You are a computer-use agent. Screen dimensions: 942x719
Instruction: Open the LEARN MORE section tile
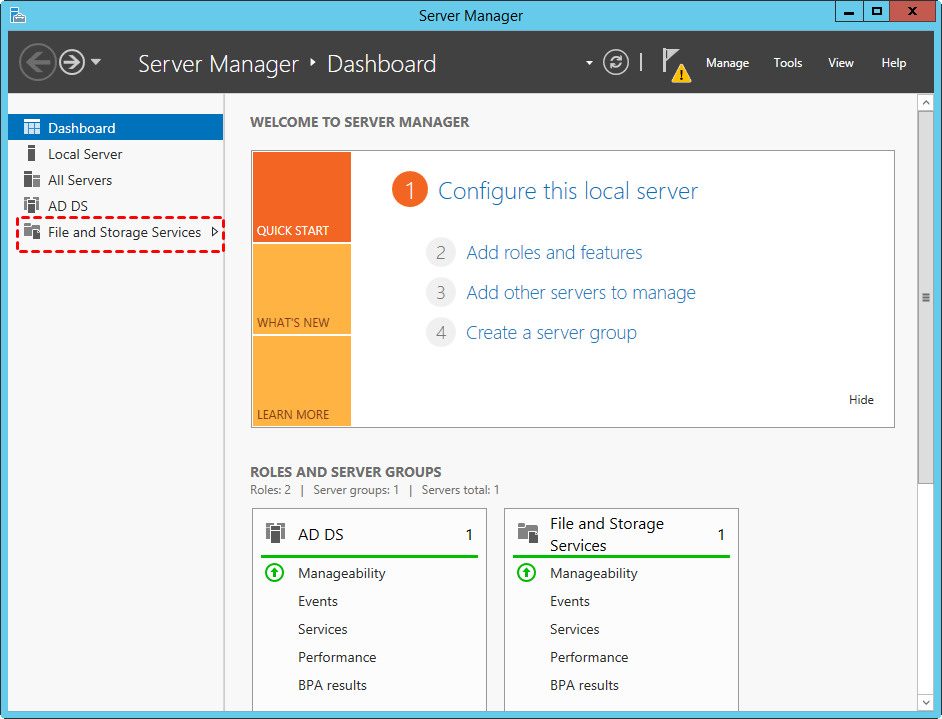(301, 381)
